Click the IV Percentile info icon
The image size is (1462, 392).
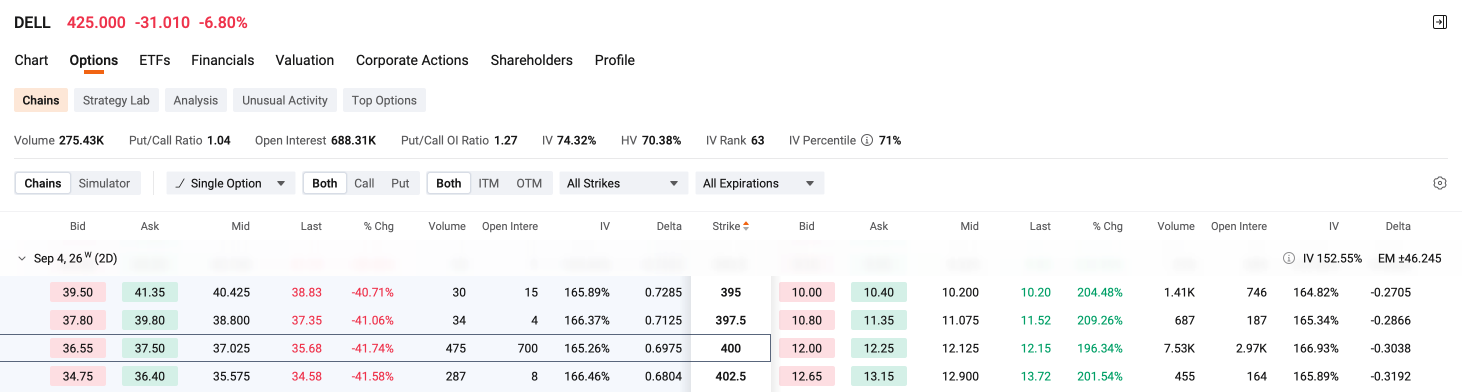pyautogui.click(x=867, y=140)
